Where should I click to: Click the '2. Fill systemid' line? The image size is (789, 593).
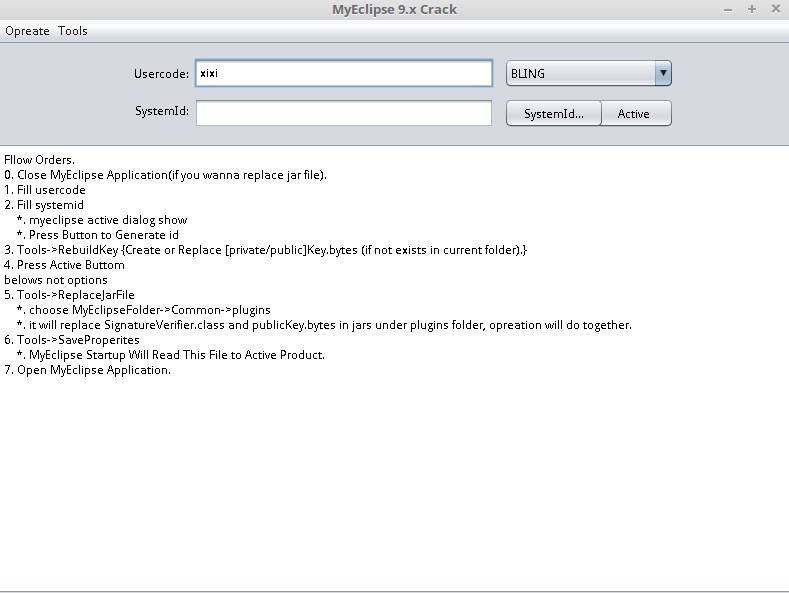point(44,205)
